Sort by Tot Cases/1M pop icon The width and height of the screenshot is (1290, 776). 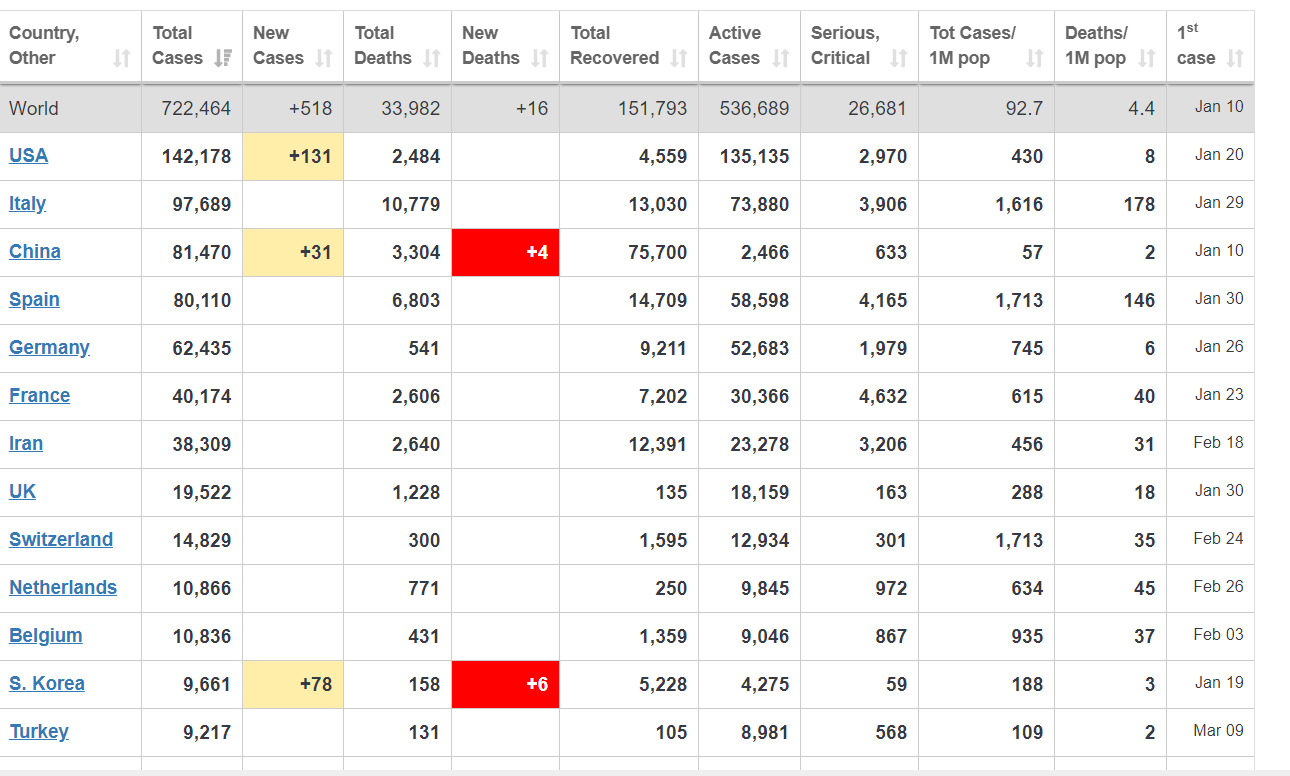(1035, 59)
